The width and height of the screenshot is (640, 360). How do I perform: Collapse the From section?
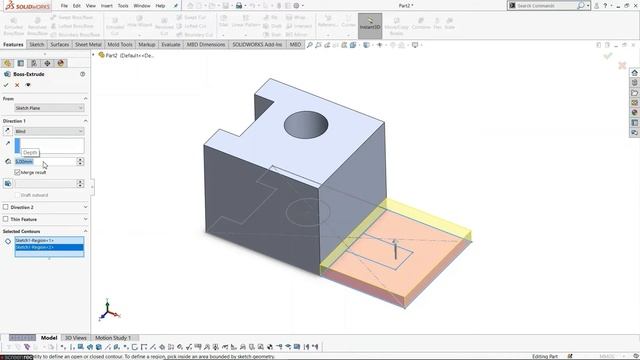pos(85,99)
